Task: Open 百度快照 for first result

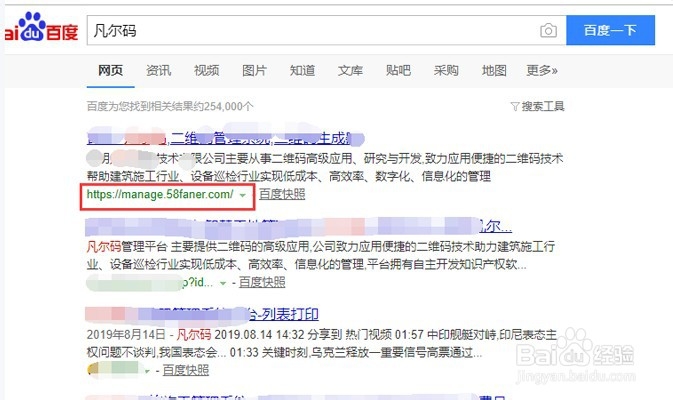Action: (282, 194)
